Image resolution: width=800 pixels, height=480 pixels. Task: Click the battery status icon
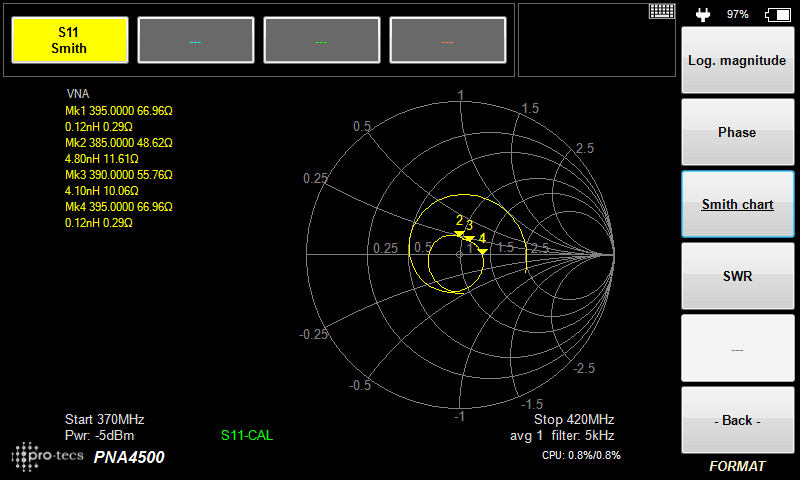pos(776,14)
